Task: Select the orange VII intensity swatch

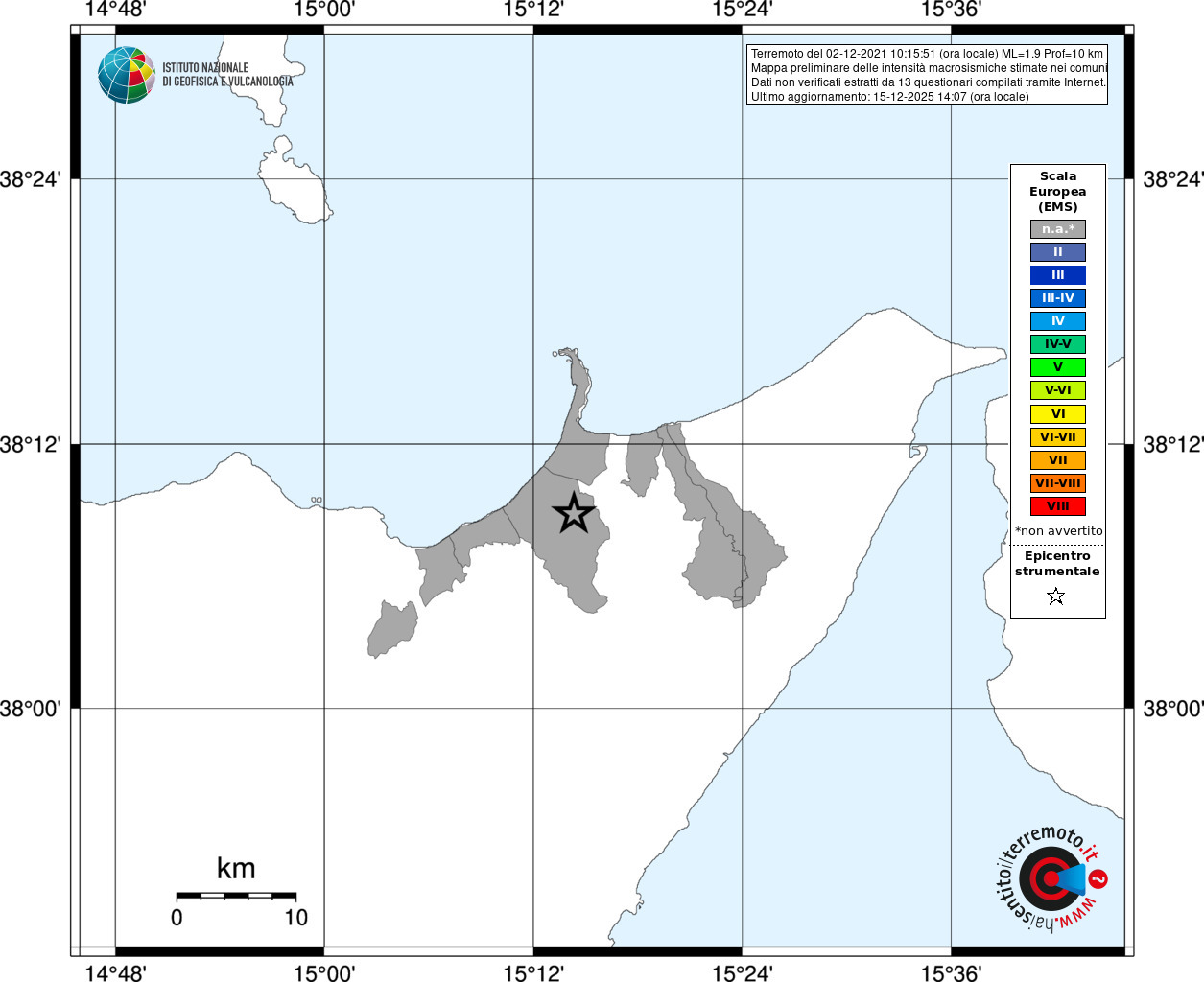Action: tap(1057, 460)
